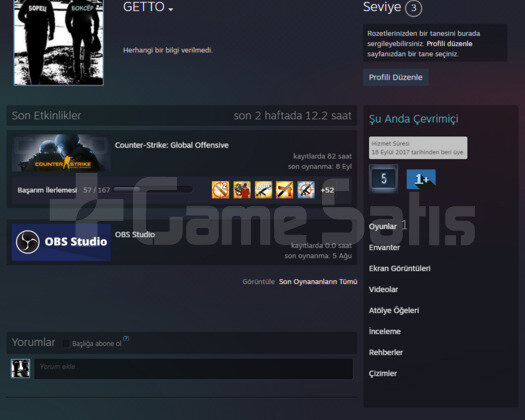View the first achievement icon with number 2
Viewport: 525px width, 420px height.
[220, 190]
